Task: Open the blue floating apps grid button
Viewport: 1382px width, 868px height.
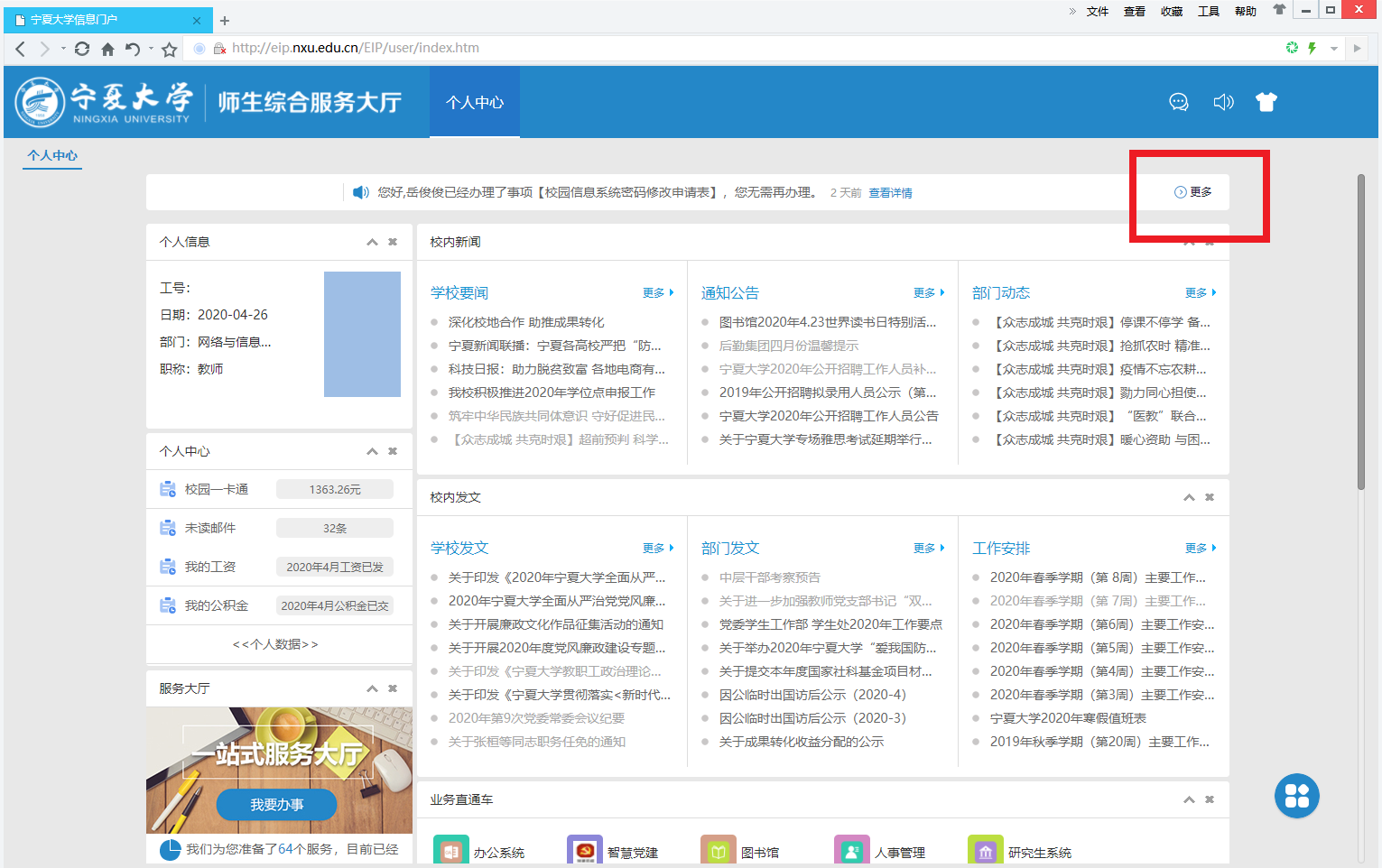Action: click(x=1297, y=796)
